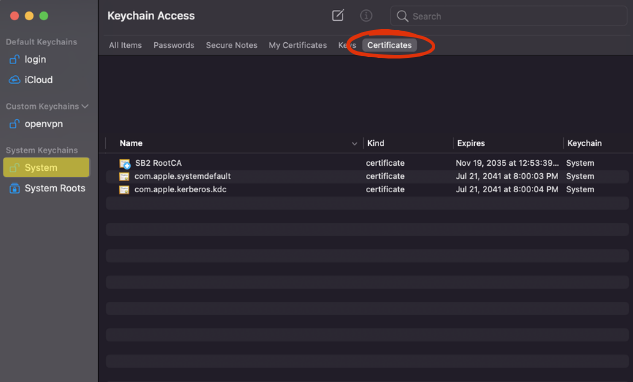The height and width of the screenshot is (382, 633).
Task: Switch to the Secure Notes tab
Action: [x=231, y=45]
